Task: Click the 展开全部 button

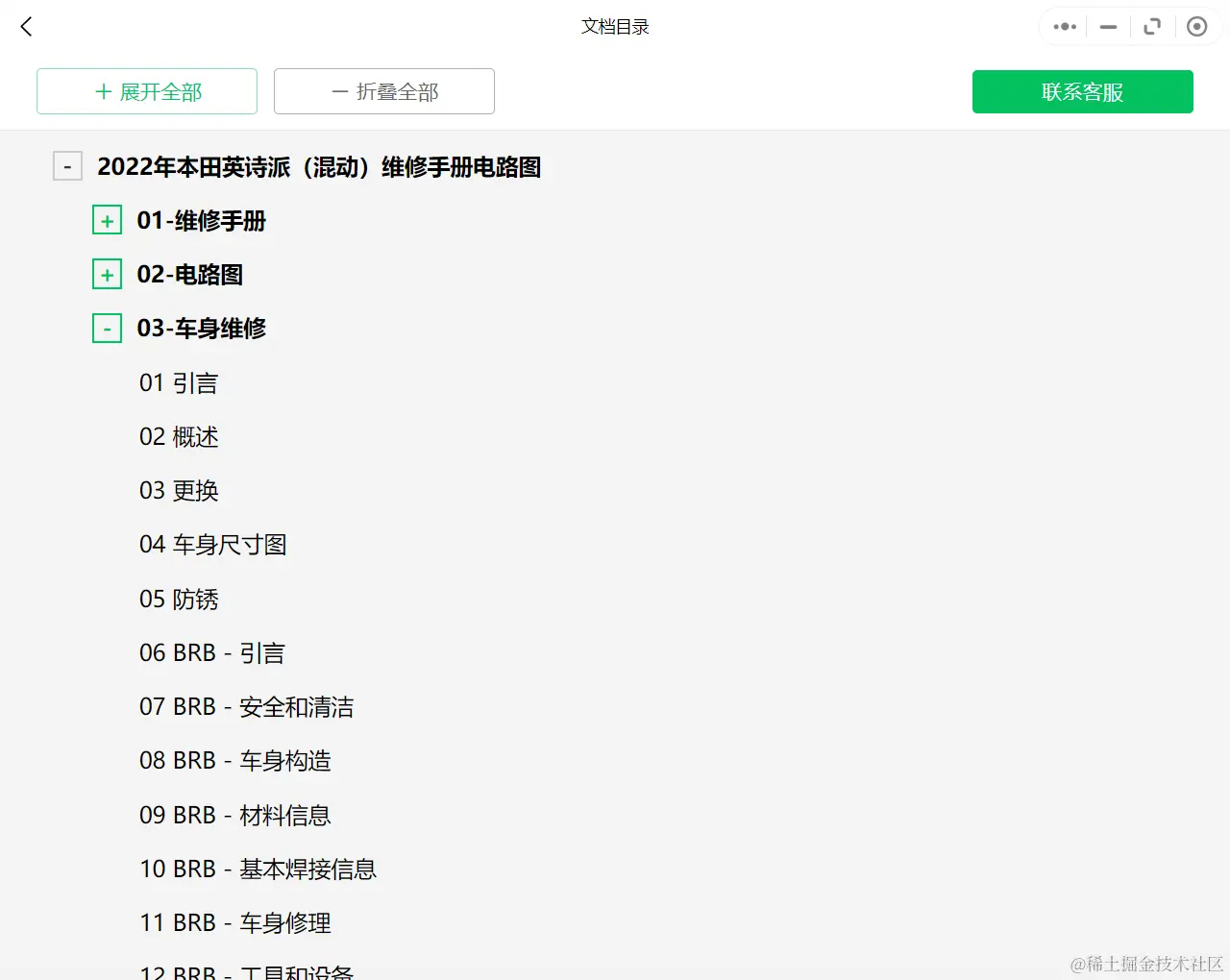Action: coord(146,91)
